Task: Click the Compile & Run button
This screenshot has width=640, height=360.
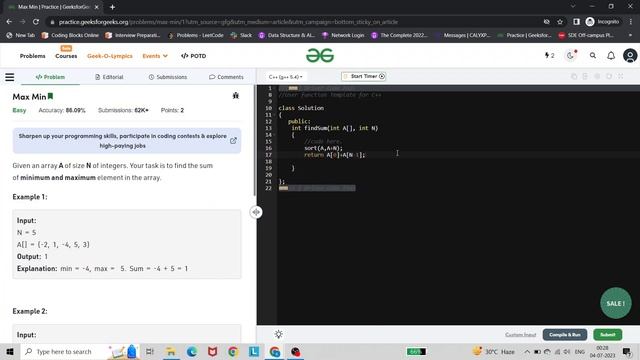Action: [565, 335]
